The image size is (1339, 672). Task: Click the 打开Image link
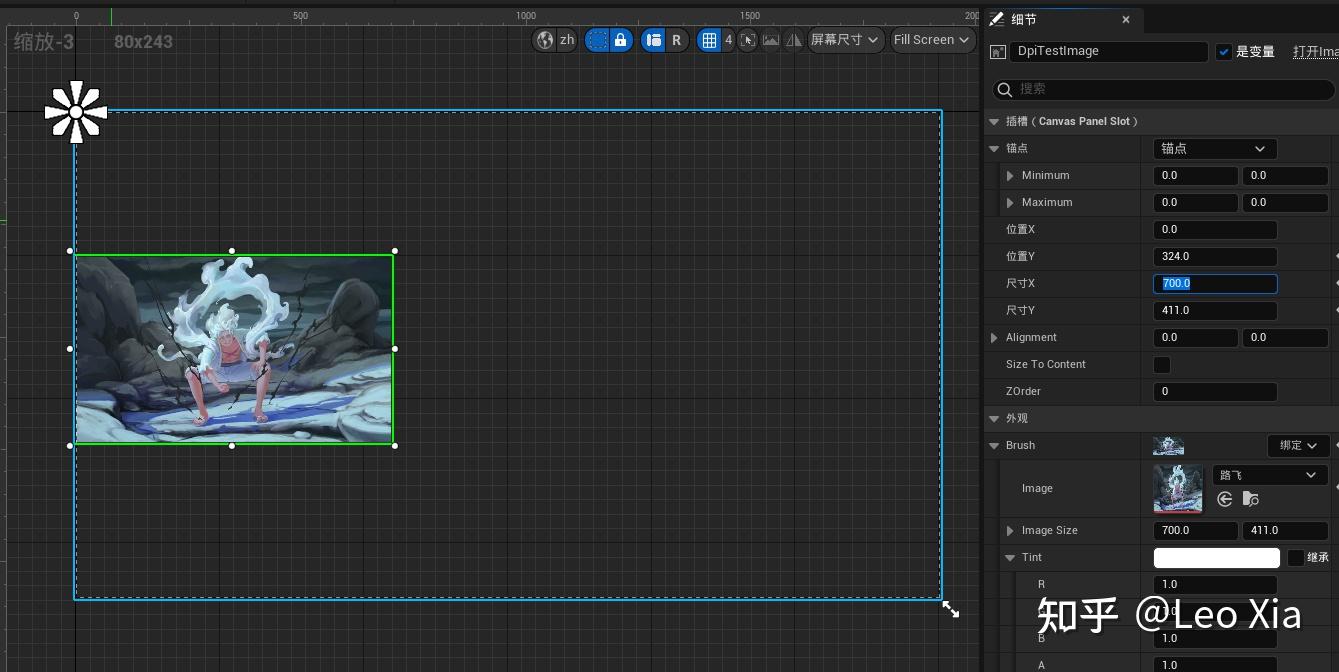pos(1315,52)
